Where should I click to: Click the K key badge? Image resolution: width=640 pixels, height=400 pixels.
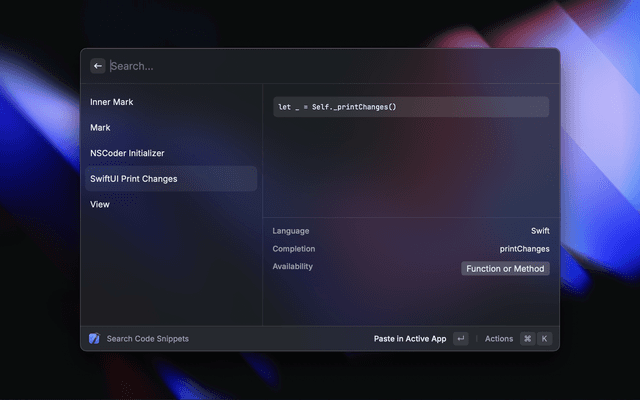(545, 339)
